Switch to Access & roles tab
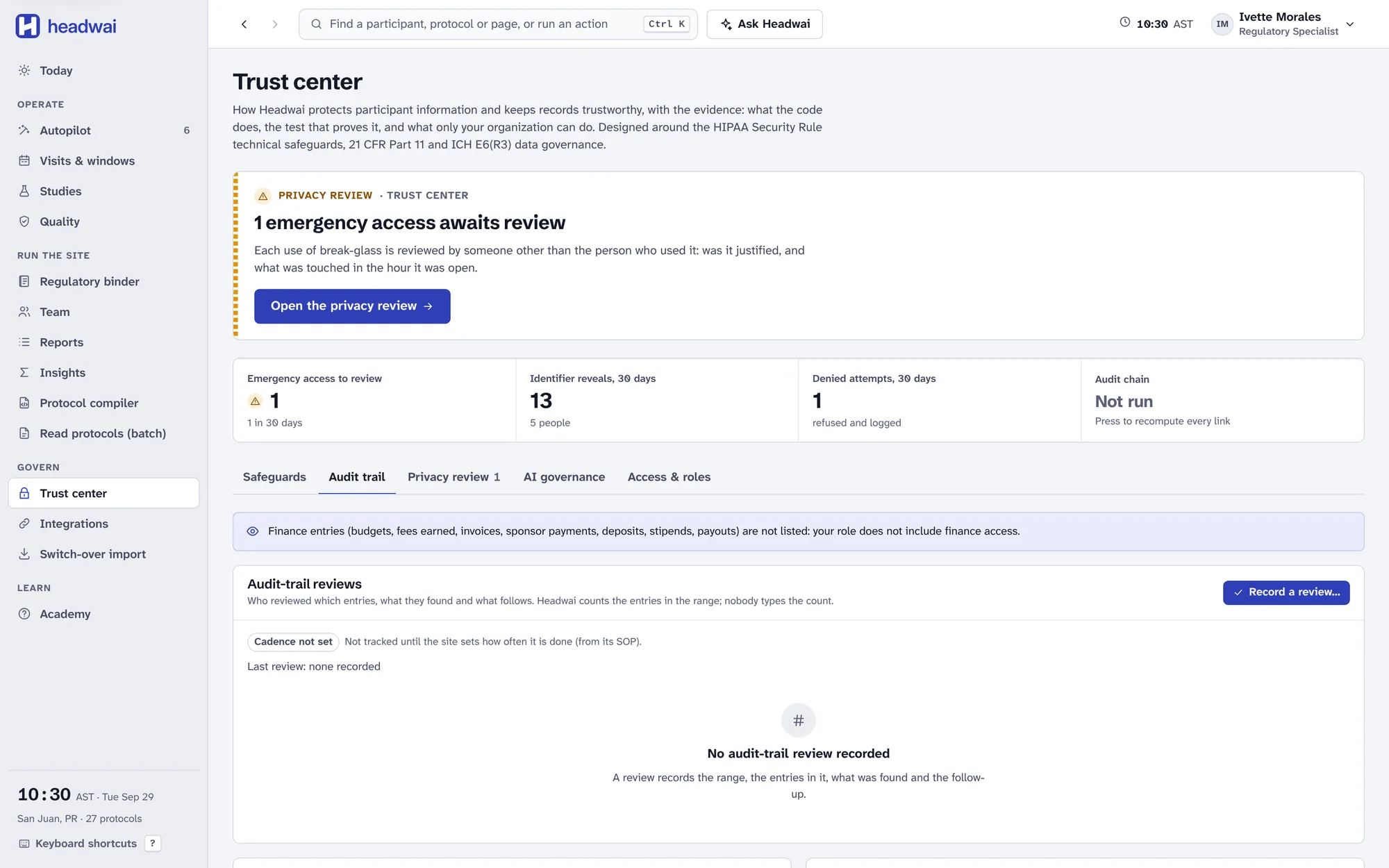This screenshot has height=868, width=1389. coord(669,477)
